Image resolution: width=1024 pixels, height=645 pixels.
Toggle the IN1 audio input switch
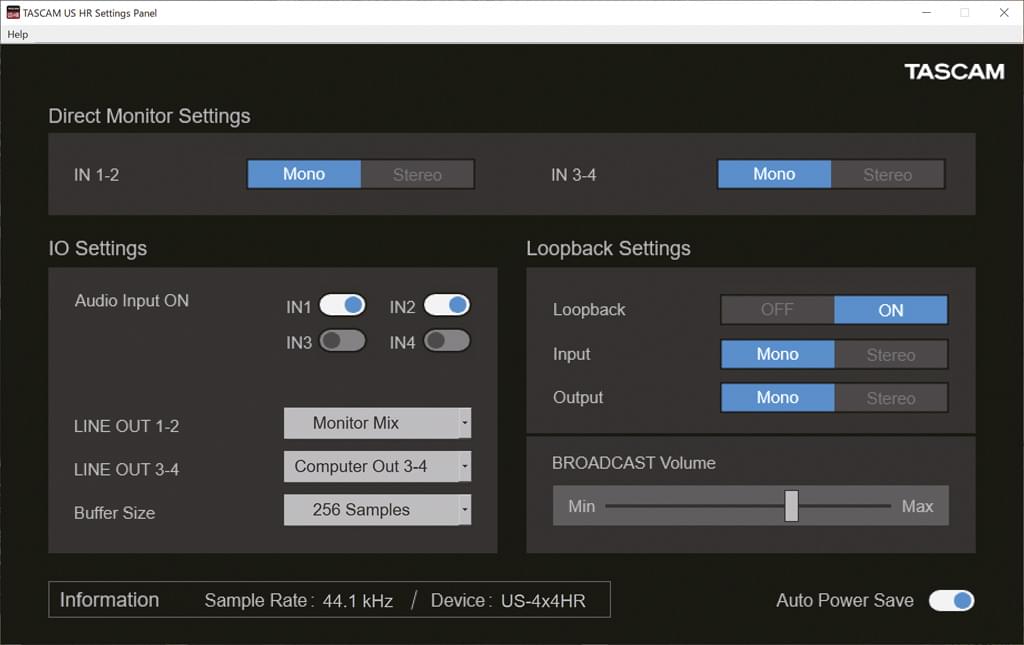(x=342, y=305)
